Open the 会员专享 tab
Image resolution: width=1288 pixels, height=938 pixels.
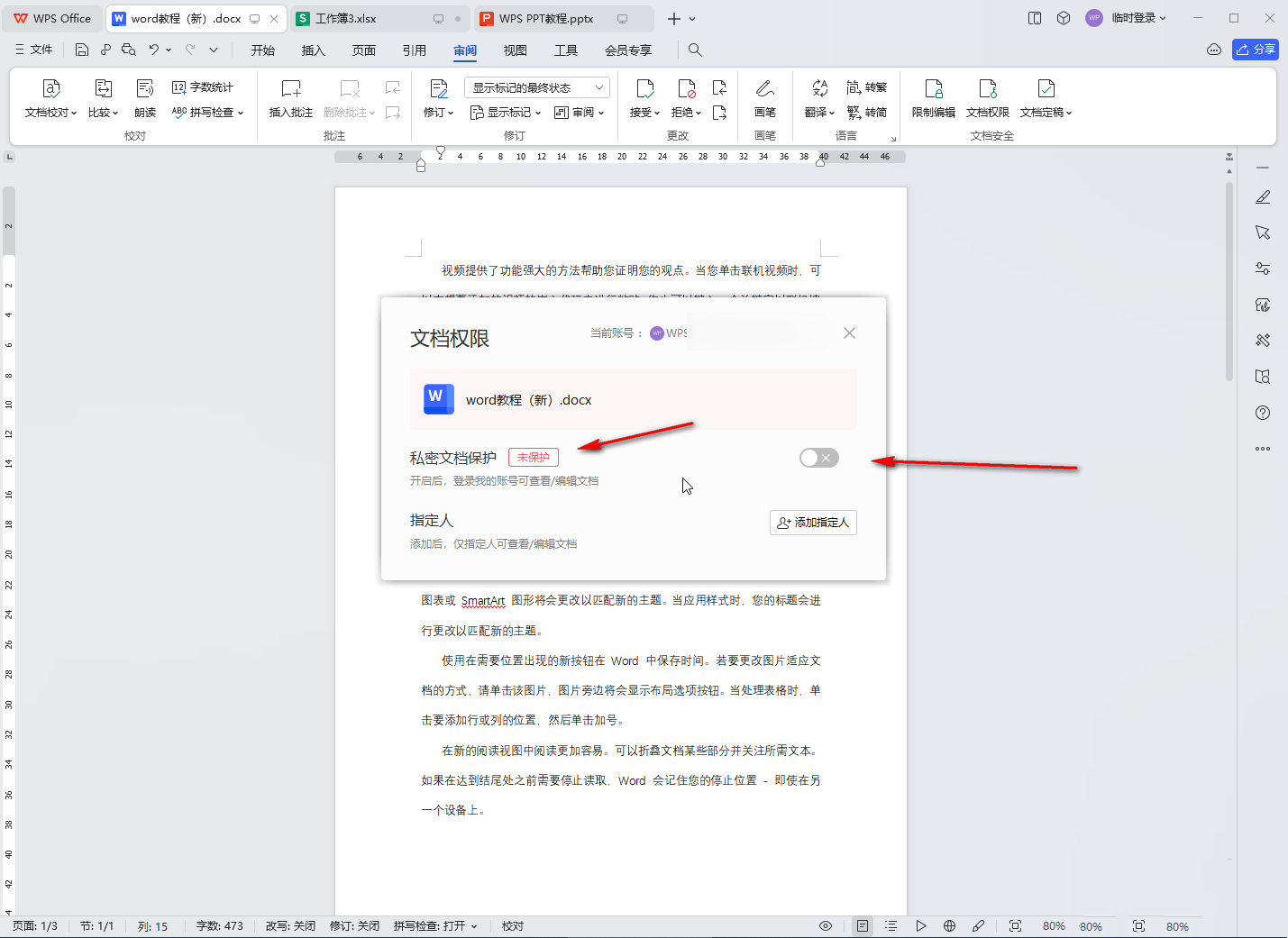628,50
